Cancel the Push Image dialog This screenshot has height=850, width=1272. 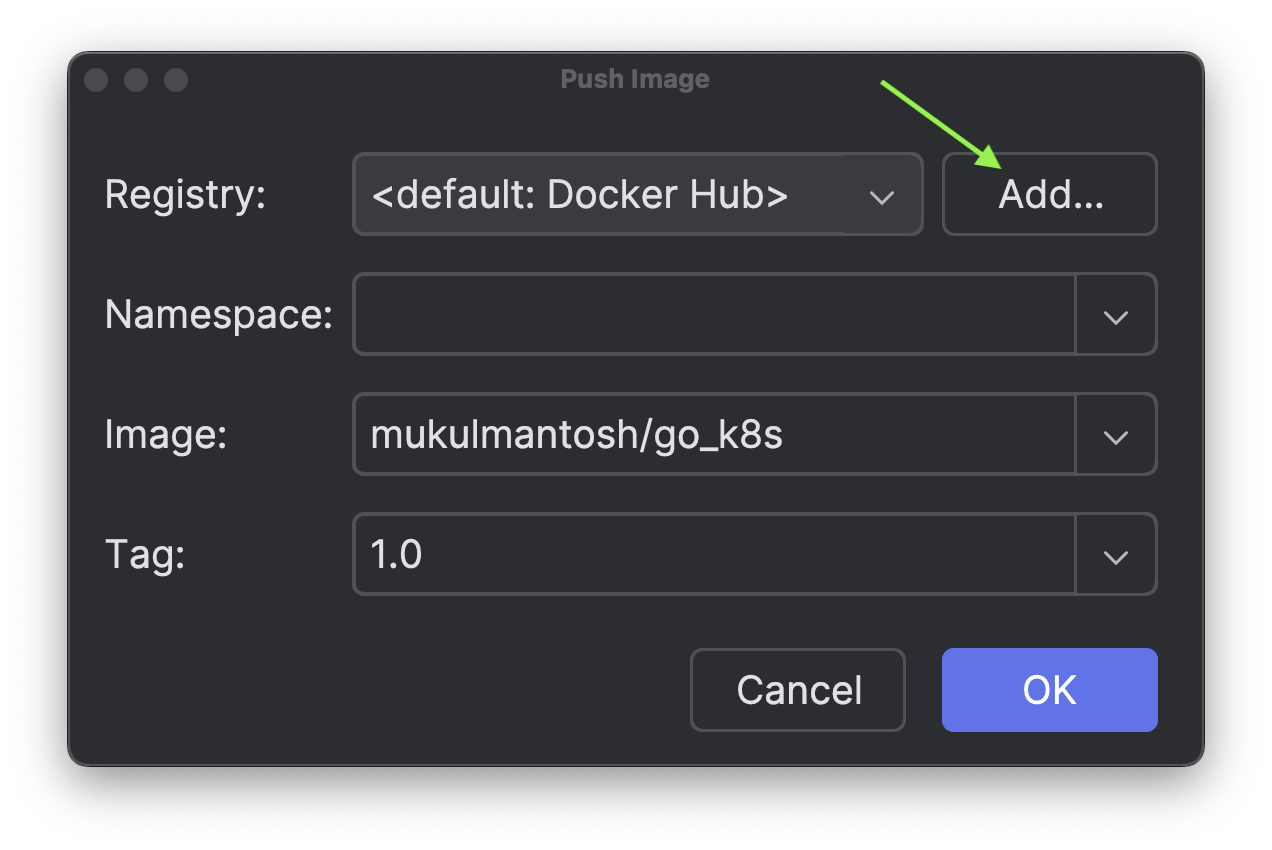(x=798, y=690)
